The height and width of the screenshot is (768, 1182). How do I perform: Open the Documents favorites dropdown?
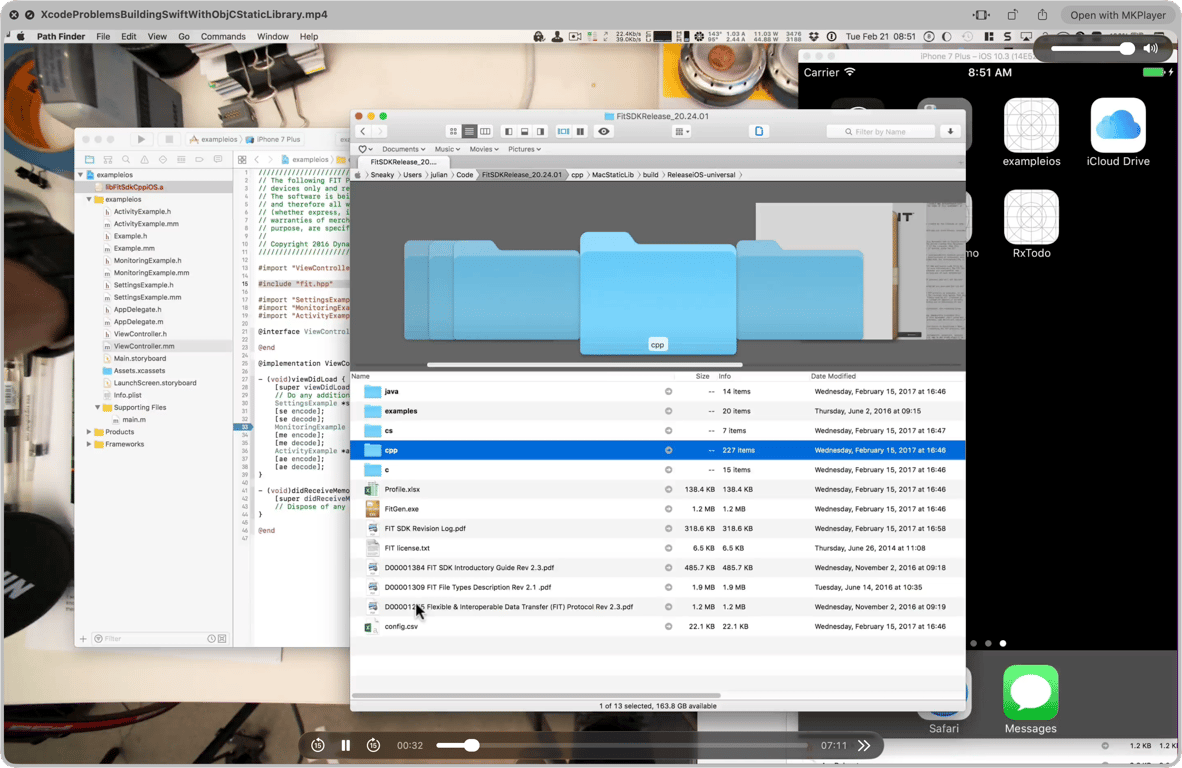tap(403, 149)
